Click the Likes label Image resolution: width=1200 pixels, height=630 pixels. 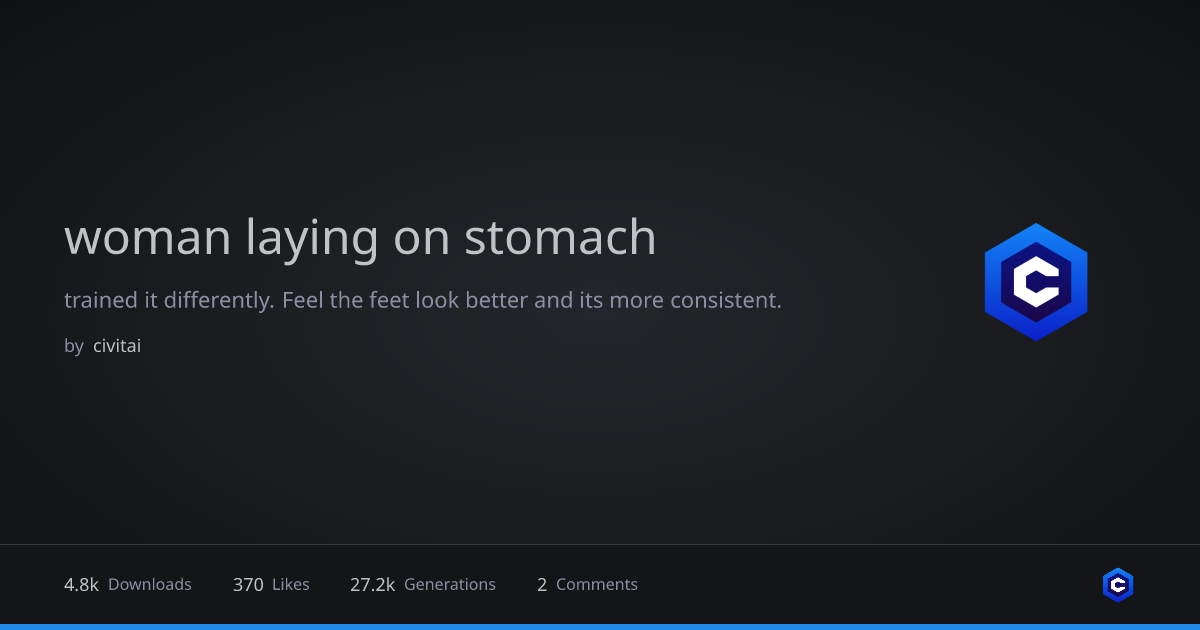(x=291, y=584)
